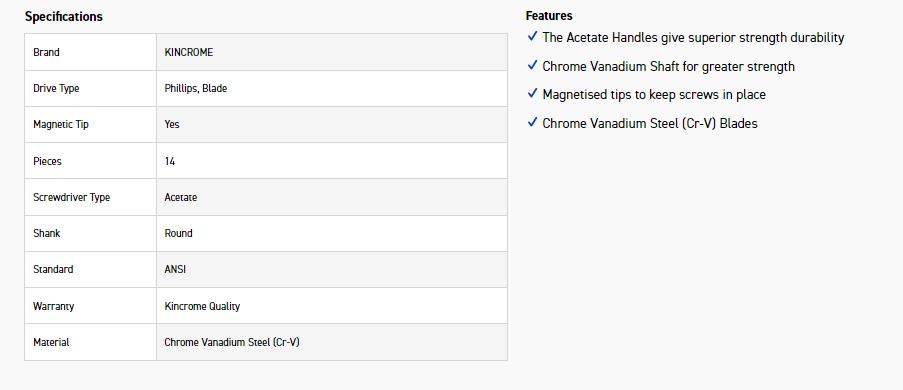Click the Chrome Vanadium Steel (Cr-V) material value
Screen dimensions: 903x390
(x=232, y=342)
